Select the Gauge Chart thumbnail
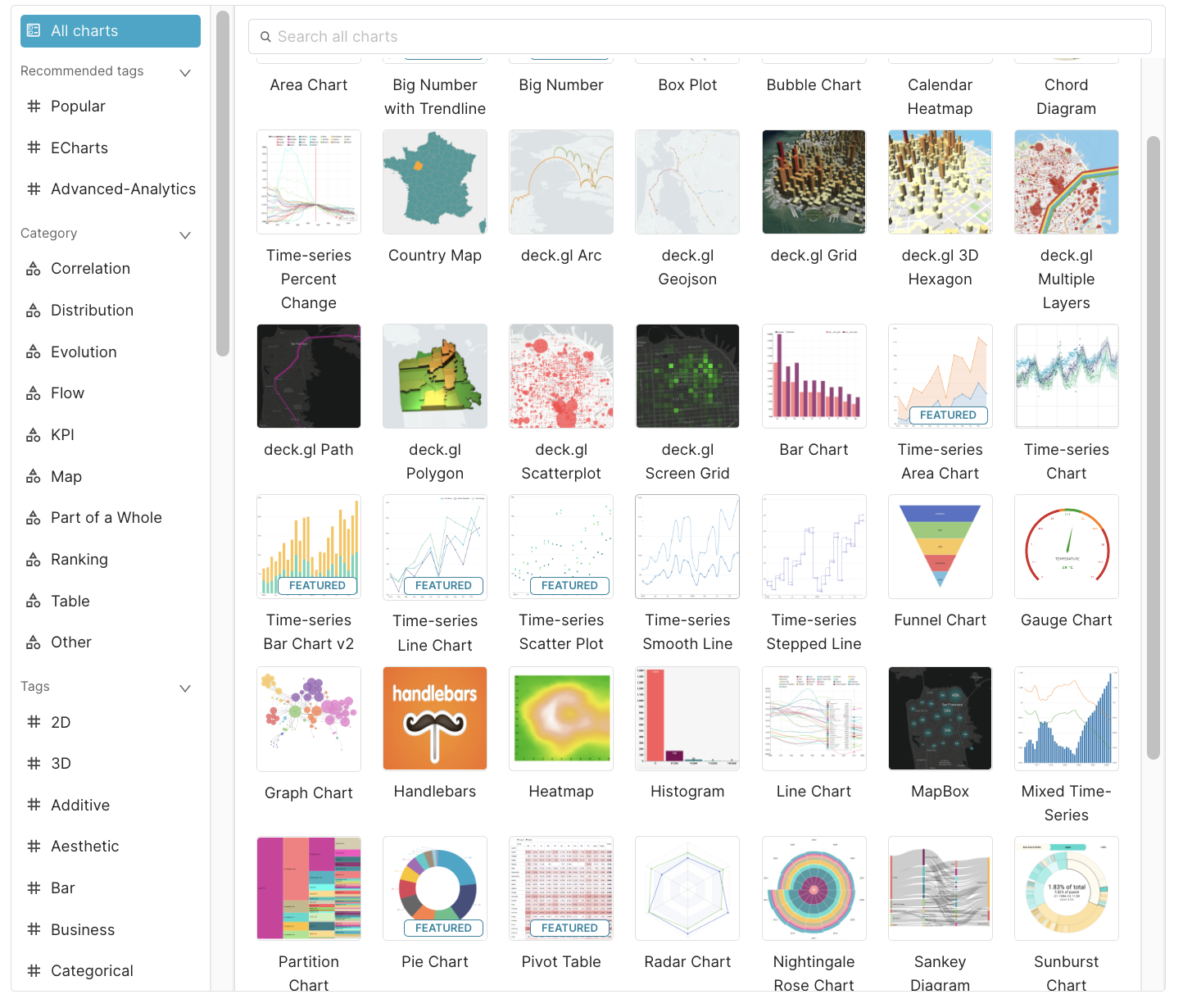1183x1008 pixels. tap(1067, 547)
